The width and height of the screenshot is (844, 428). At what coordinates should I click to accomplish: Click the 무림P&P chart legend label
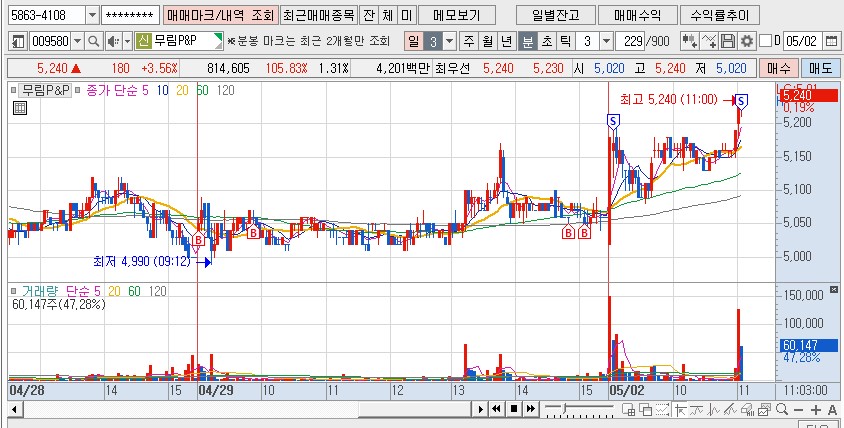pyautogui.click(x=45, y=90)
